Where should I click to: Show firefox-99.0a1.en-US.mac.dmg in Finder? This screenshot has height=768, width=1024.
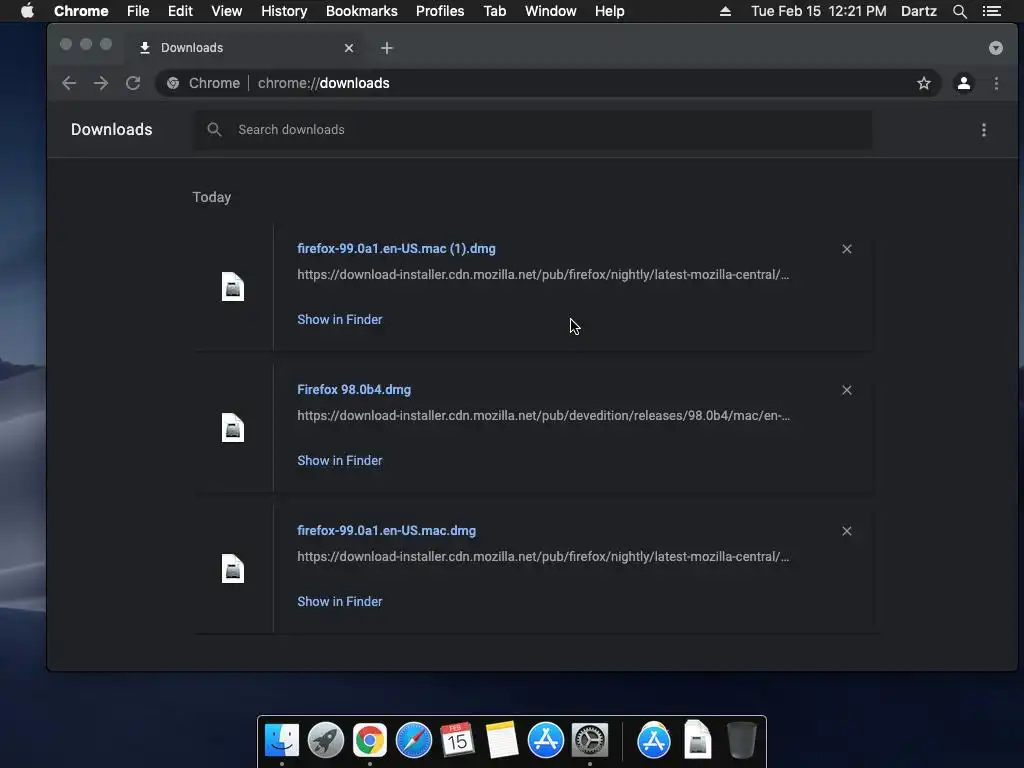pyautogui.click(x=340, y=601)
